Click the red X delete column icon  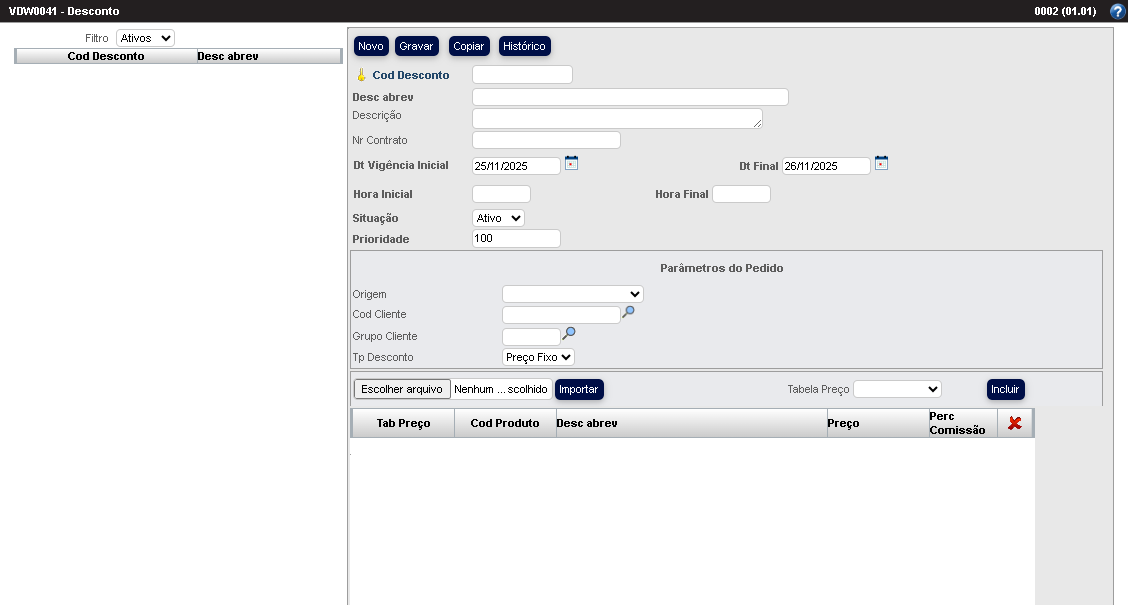point(1014,423)
